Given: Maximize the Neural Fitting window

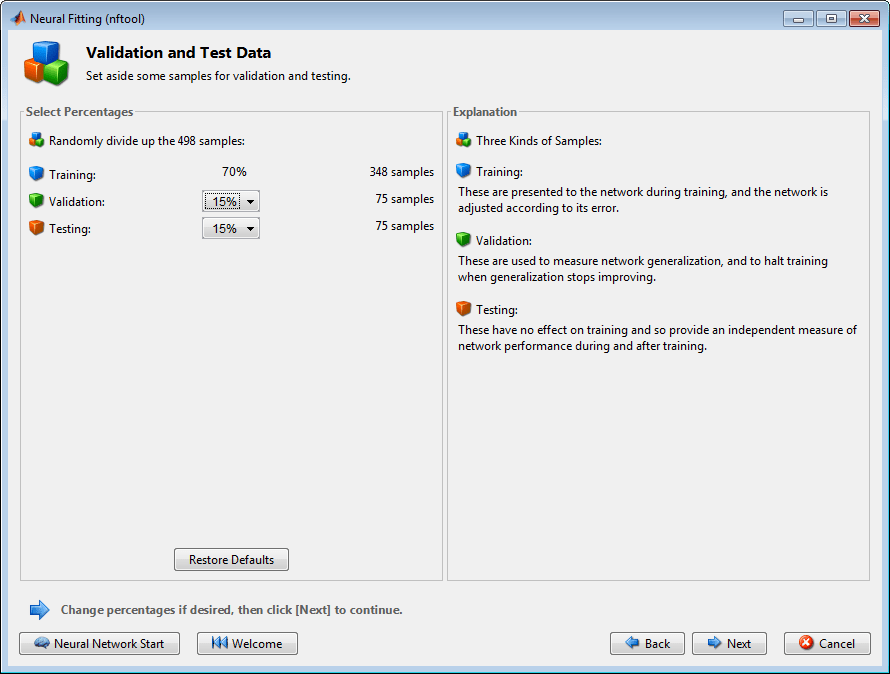Looking at the screenshot, I should pos(830,18).
